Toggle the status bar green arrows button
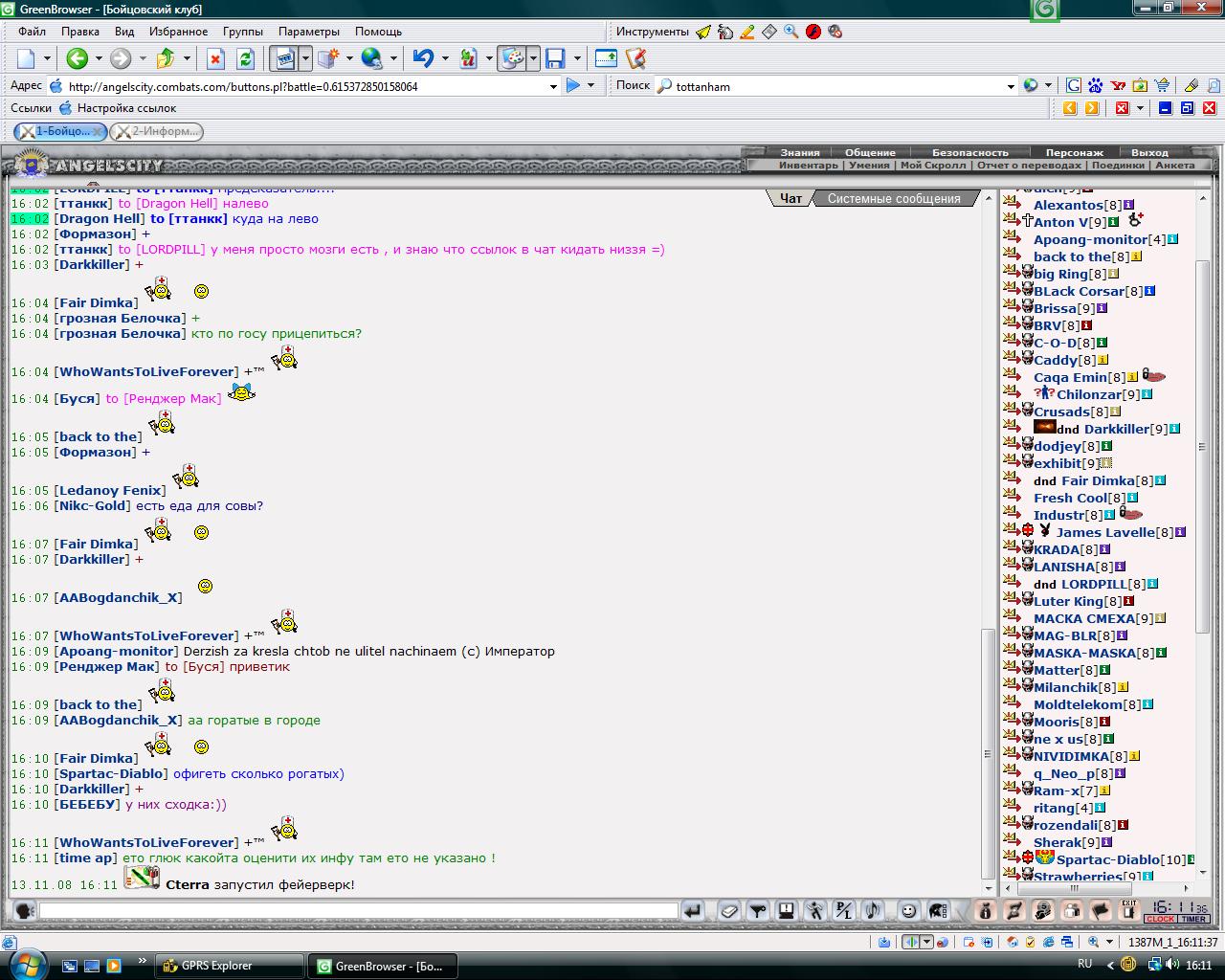 [912, 942]
